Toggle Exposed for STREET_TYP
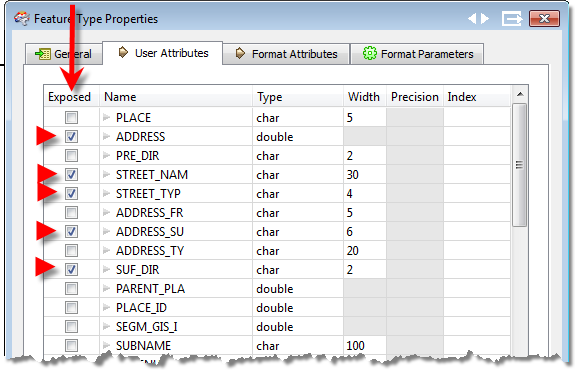The height and width of the screenshot is (370, 575). tap(72, 194)
